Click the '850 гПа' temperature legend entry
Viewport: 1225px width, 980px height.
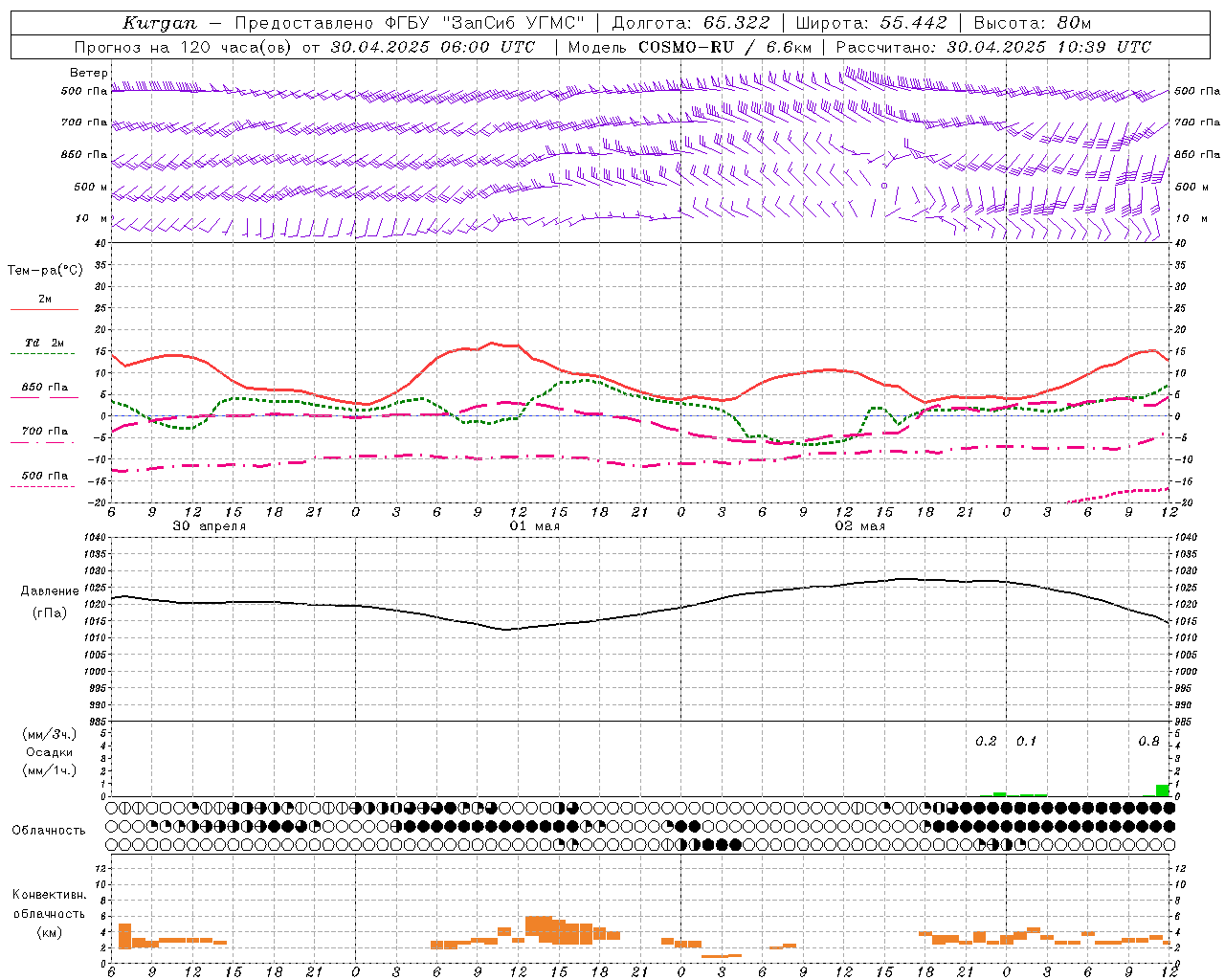click(45, 388)
